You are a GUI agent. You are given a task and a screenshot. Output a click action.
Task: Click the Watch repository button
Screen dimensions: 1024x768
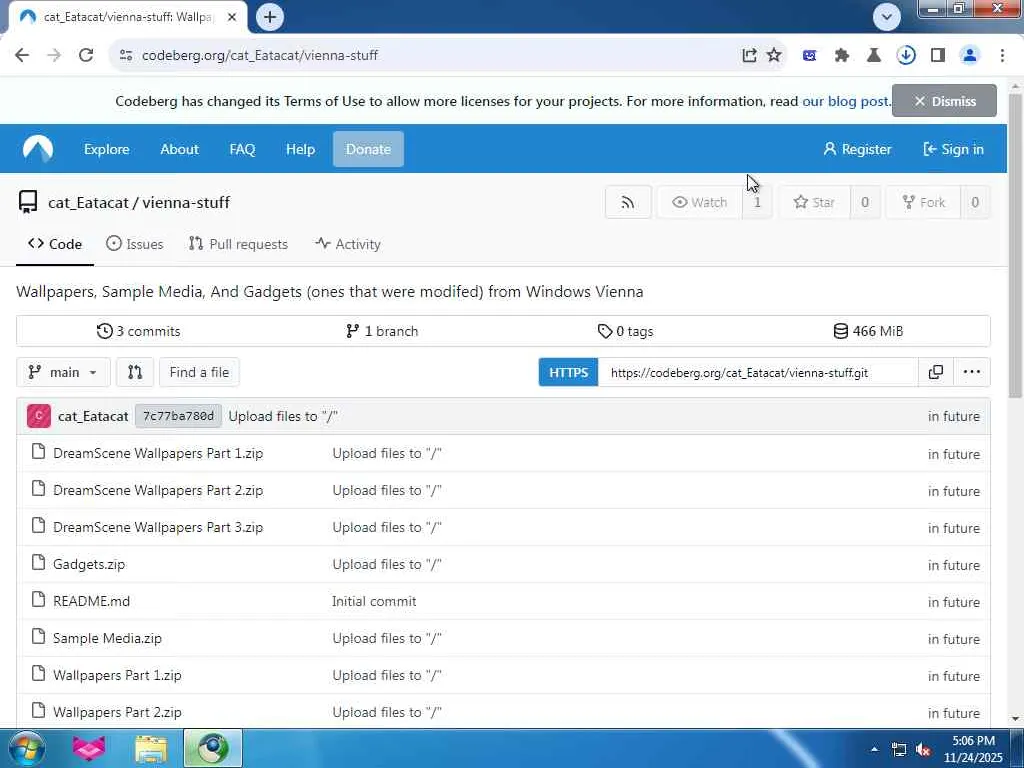pyautogui.click(x=699, y=202)
